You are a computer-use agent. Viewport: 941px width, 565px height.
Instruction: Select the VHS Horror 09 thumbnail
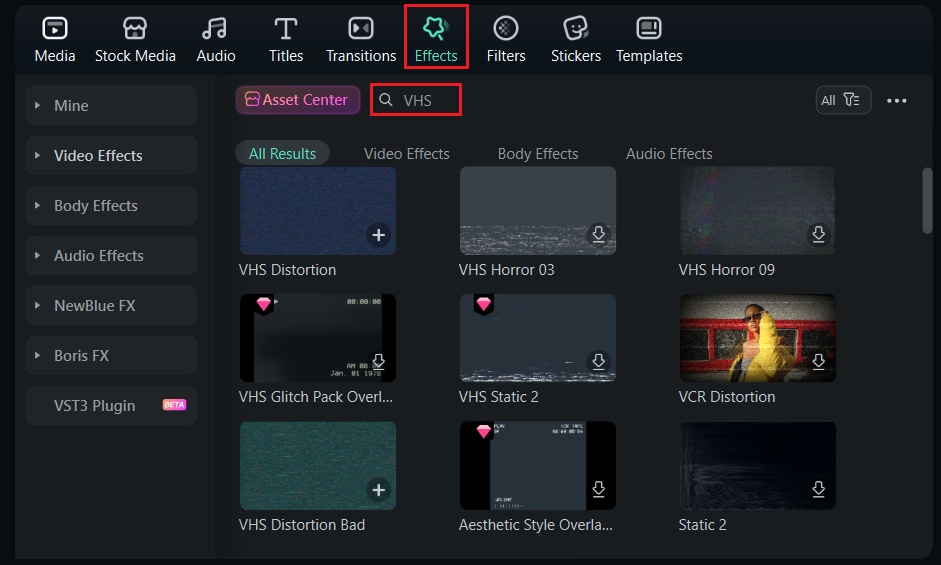[757, 211]
